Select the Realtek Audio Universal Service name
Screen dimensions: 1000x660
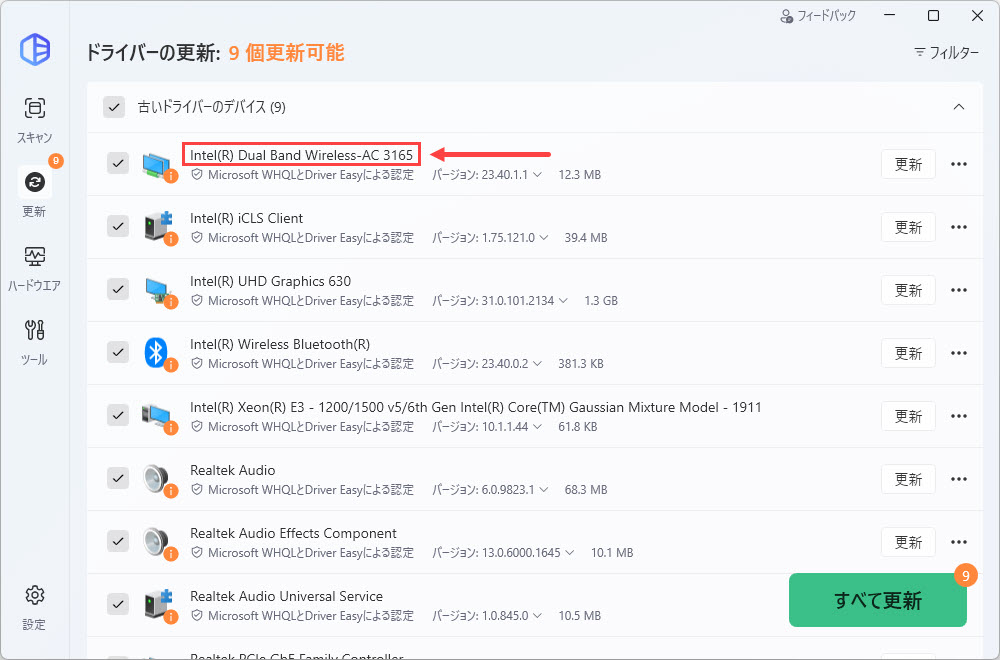point(286,596)
